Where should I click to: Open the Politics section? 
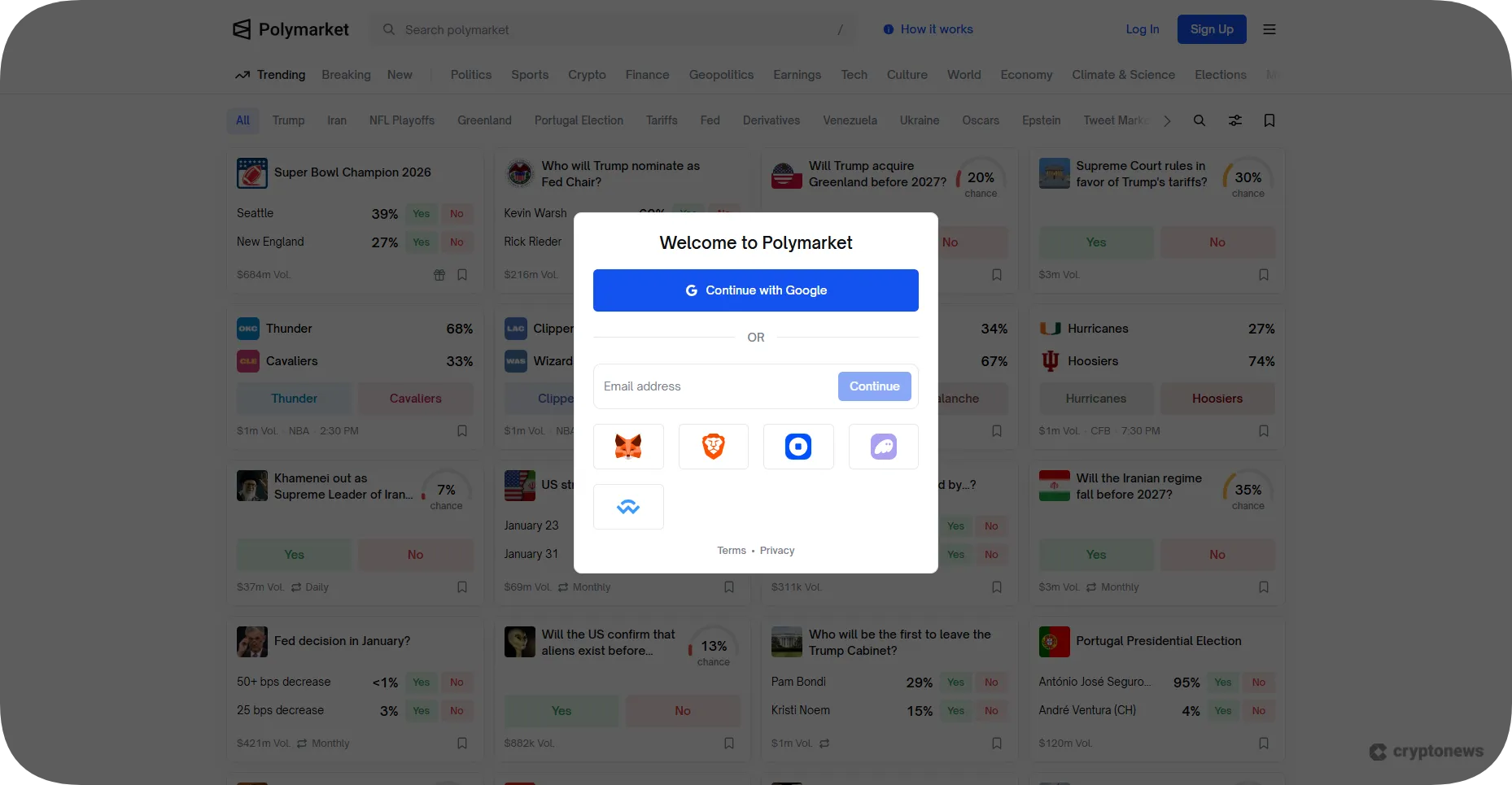pos(470,74)
